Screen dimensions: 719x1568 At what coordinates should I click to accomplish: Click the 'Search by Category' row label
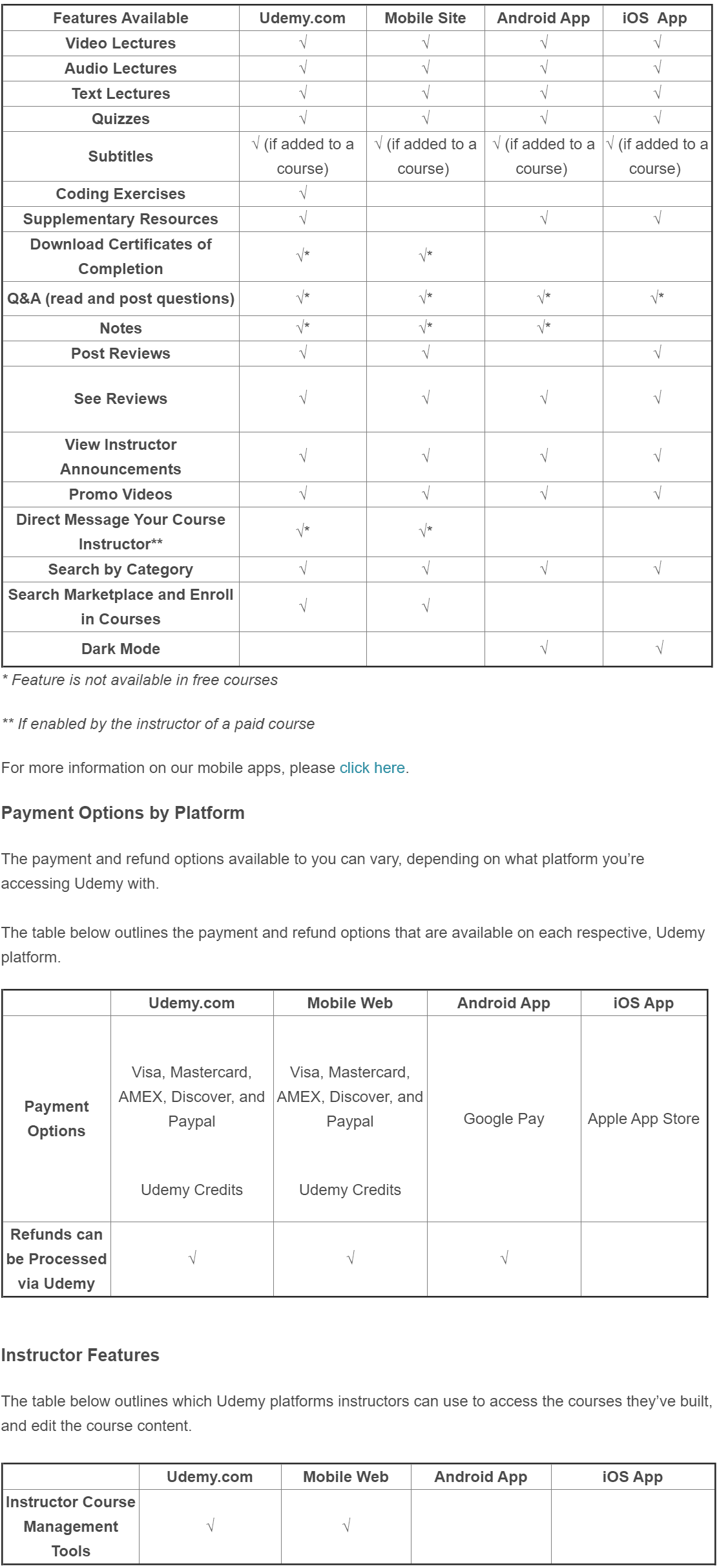point(121,569)
